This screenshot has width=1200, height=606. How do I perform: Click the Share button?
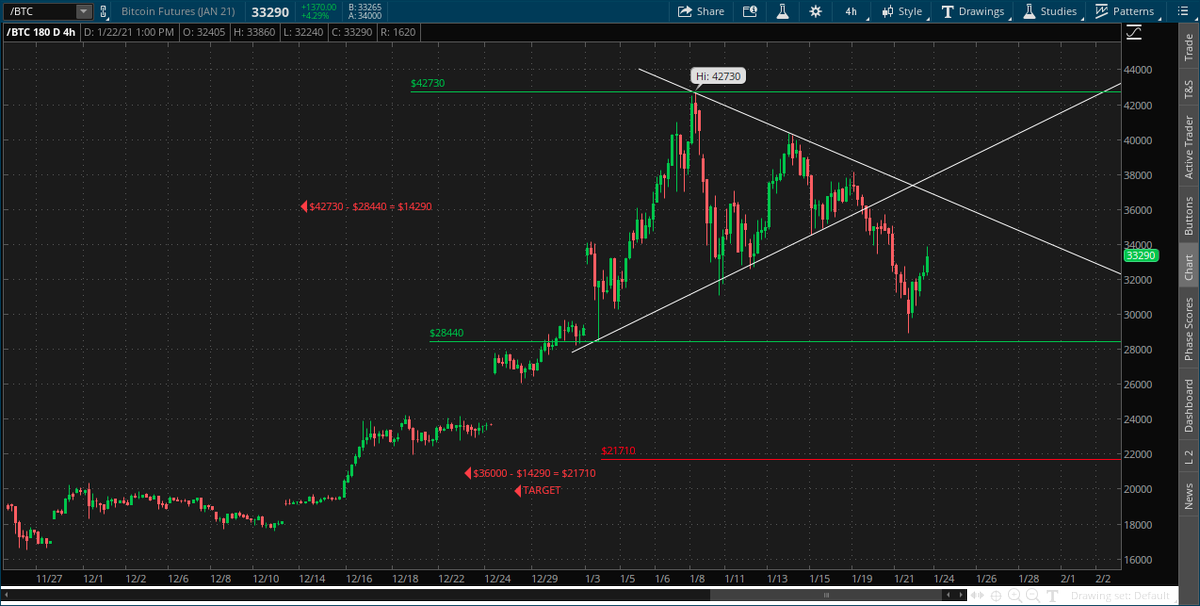(700, 12)
